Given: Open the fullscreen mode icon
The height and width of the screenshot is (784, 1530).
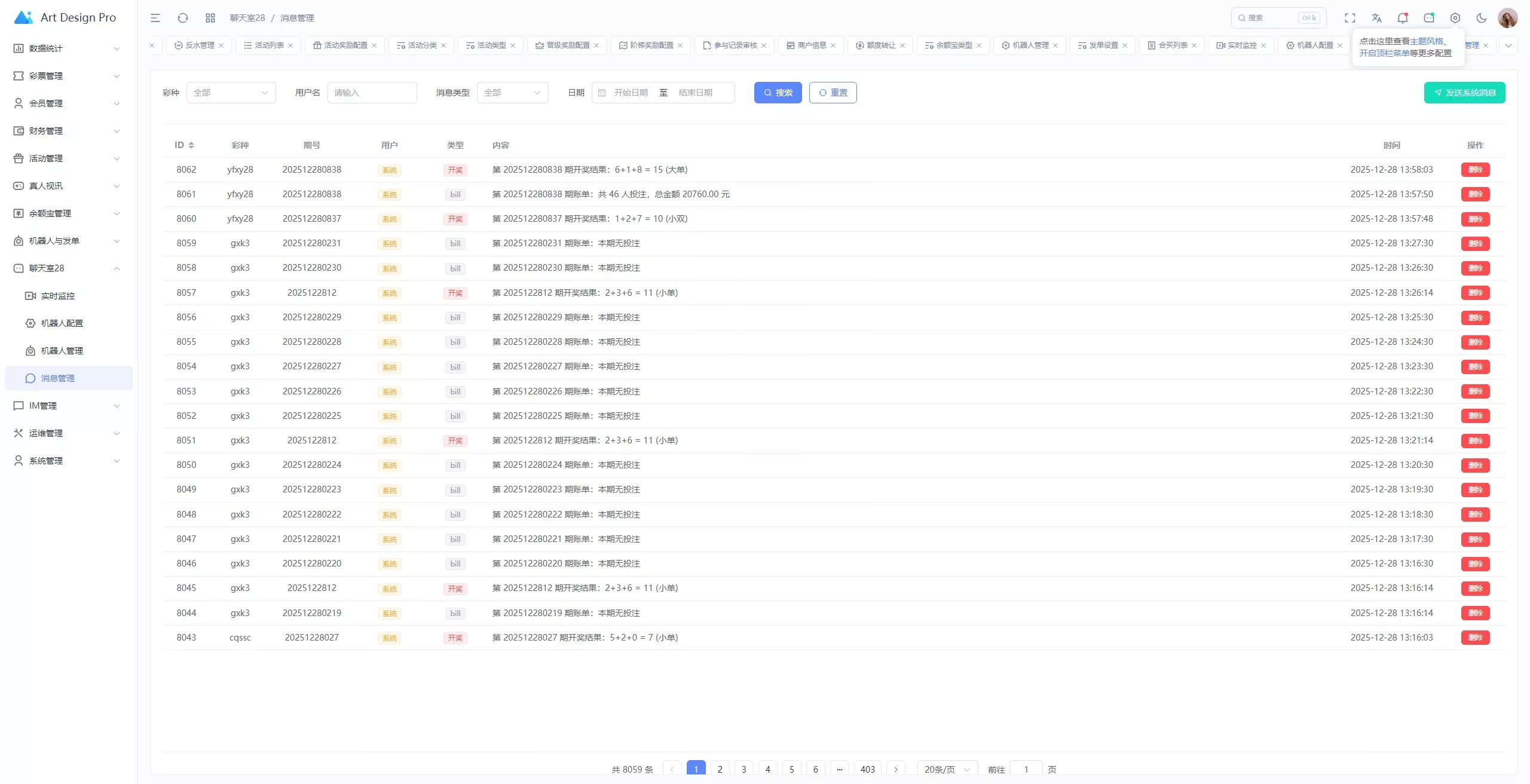Looking at the screenshot, I should [x=1350, y=18].
